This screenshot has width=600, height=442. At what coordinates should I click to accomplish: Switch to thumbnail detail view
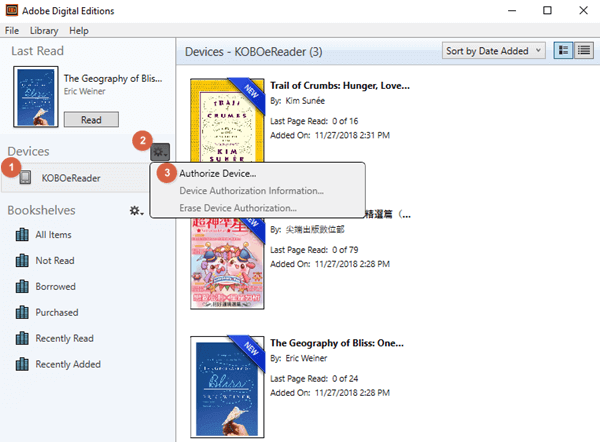(563, 51)
